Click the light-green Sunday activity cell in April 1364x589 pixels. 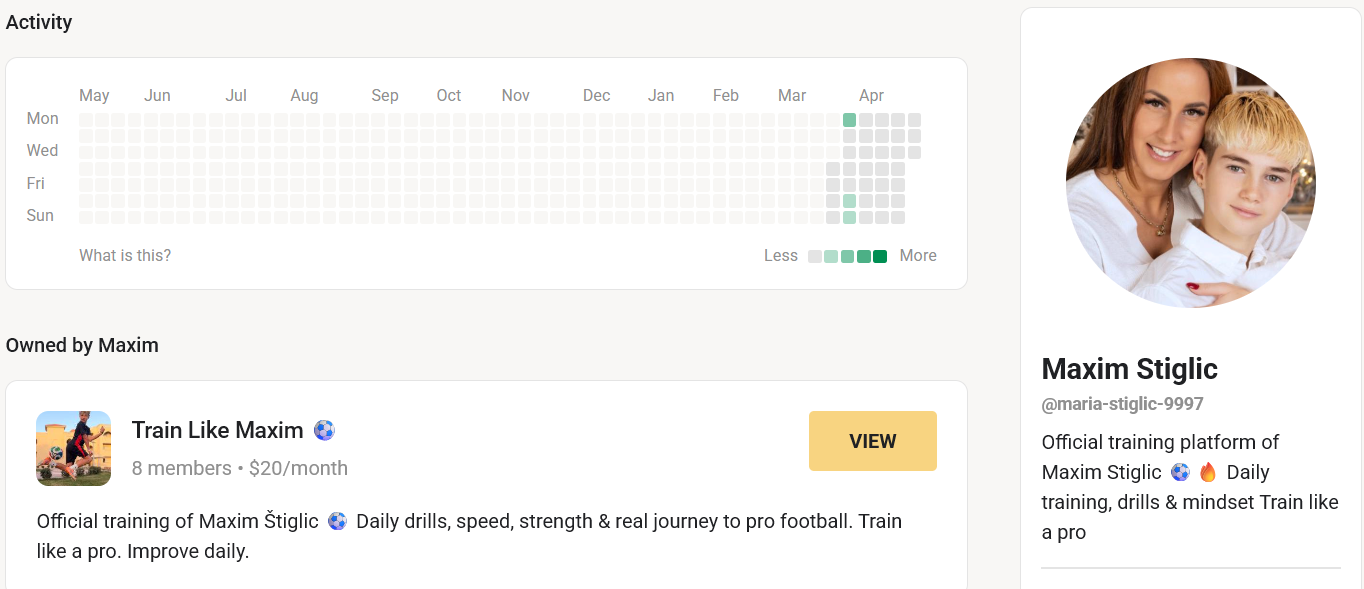tap(849, 217)
